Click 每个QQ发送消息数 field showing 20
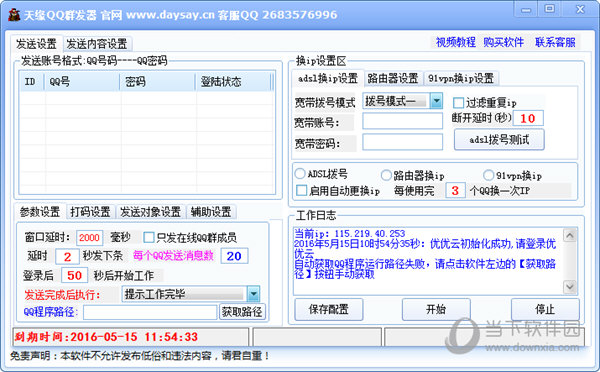This screenshot has height=372, width=600. [x=234, y=256]
